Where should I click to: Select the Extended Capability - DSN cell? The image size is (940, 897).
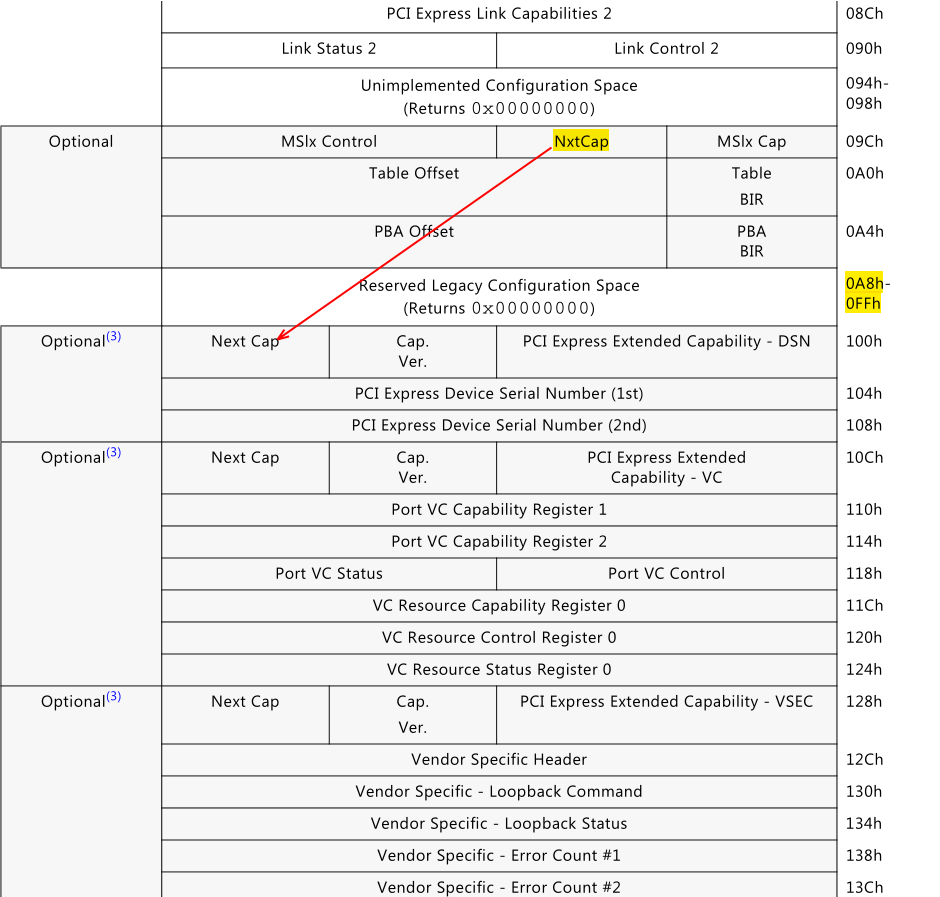[x=667, y=352]
